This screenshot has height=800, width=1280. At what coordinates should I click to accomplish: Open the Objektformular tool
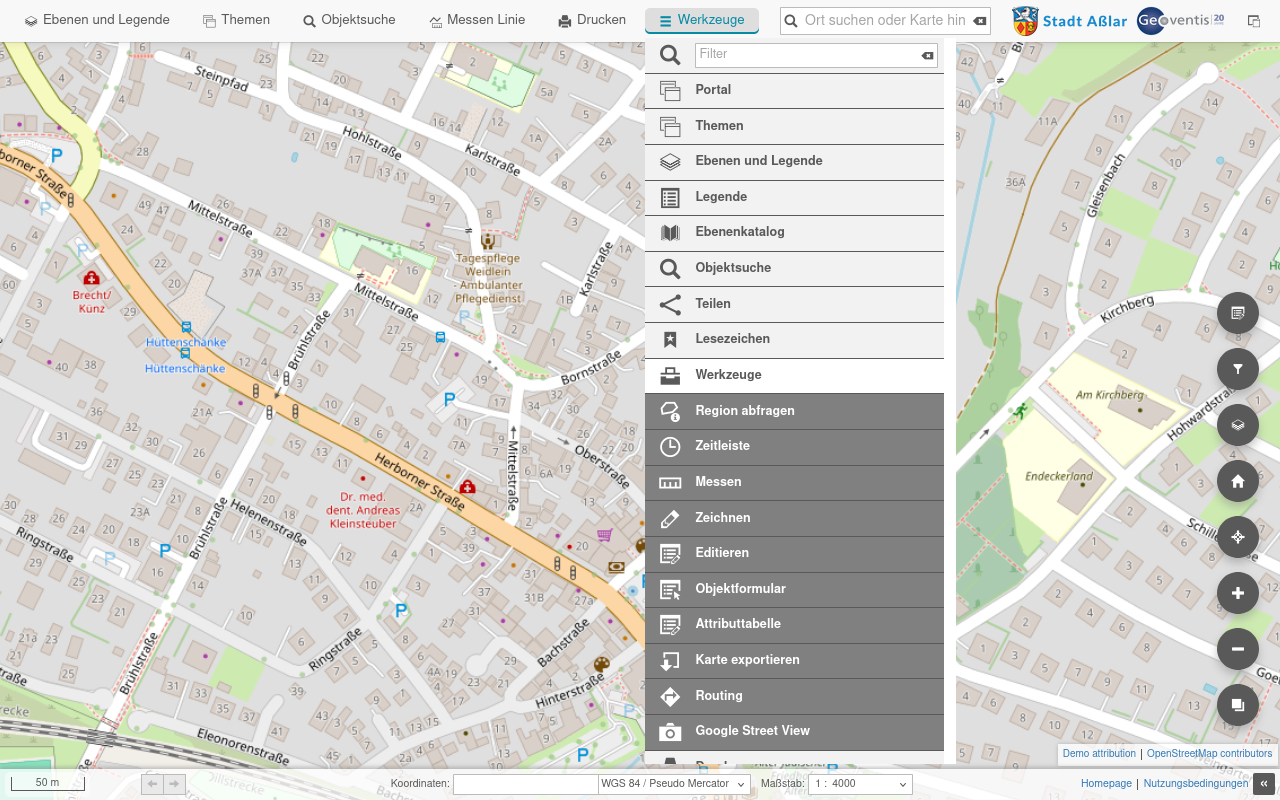click(794, 589)
